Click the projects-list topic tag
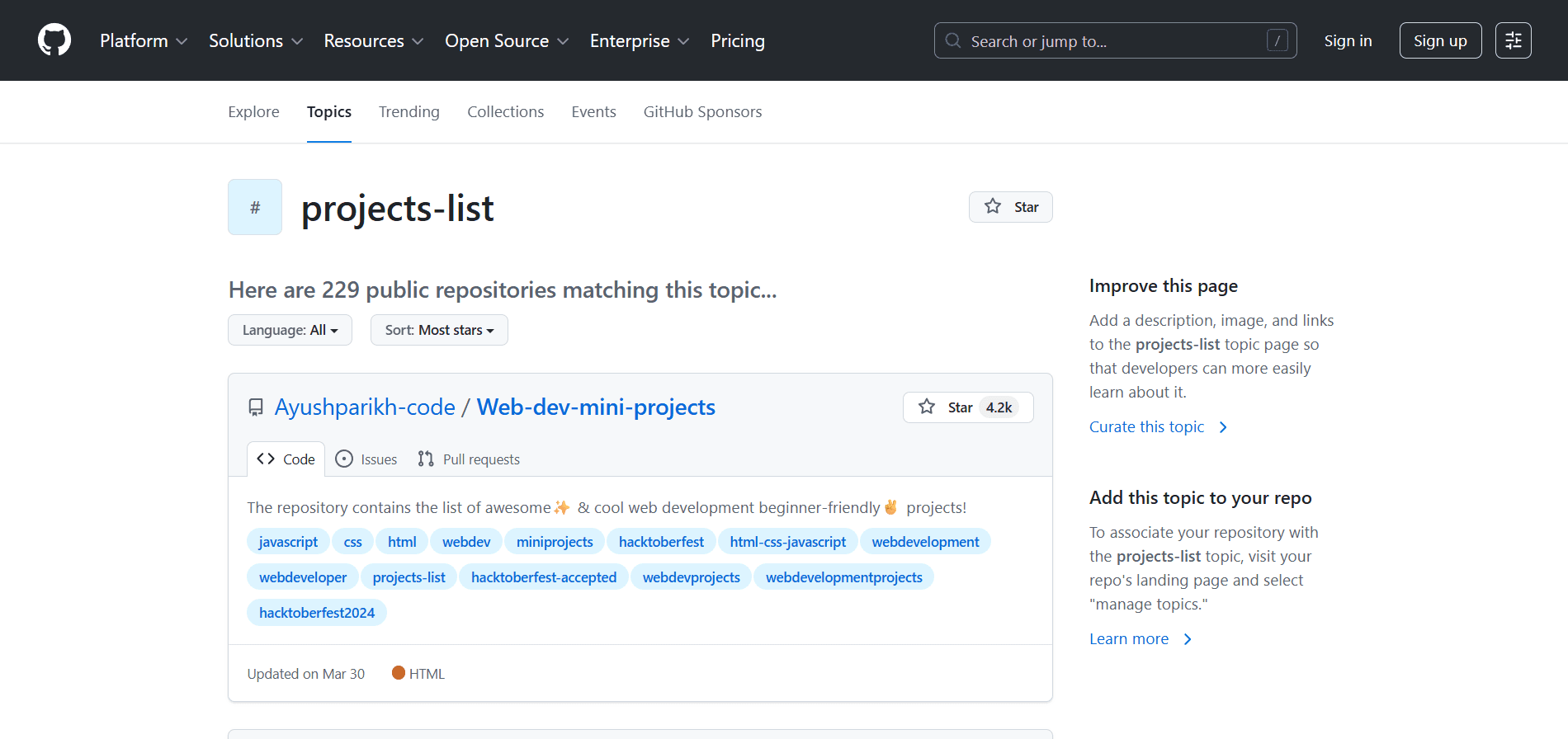The width and height of the screenshot is (1568, 739). click(x=409, y=577)
